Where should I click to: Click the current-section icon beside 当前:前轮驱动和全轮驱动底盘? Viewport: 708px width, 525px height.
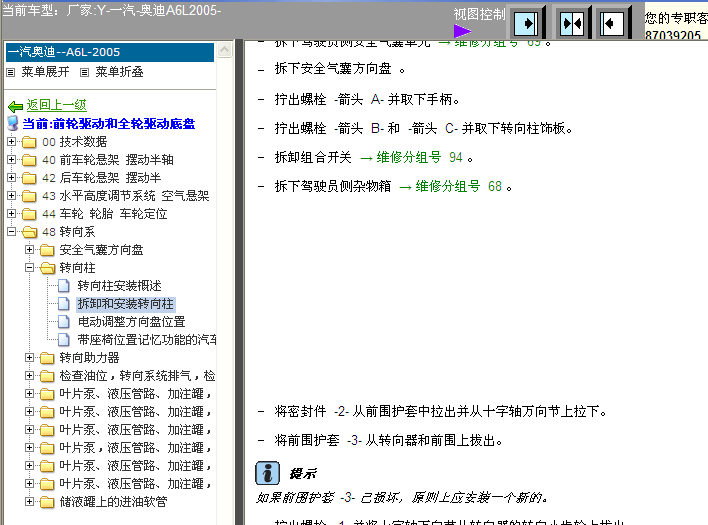click(x=13, y=123)
